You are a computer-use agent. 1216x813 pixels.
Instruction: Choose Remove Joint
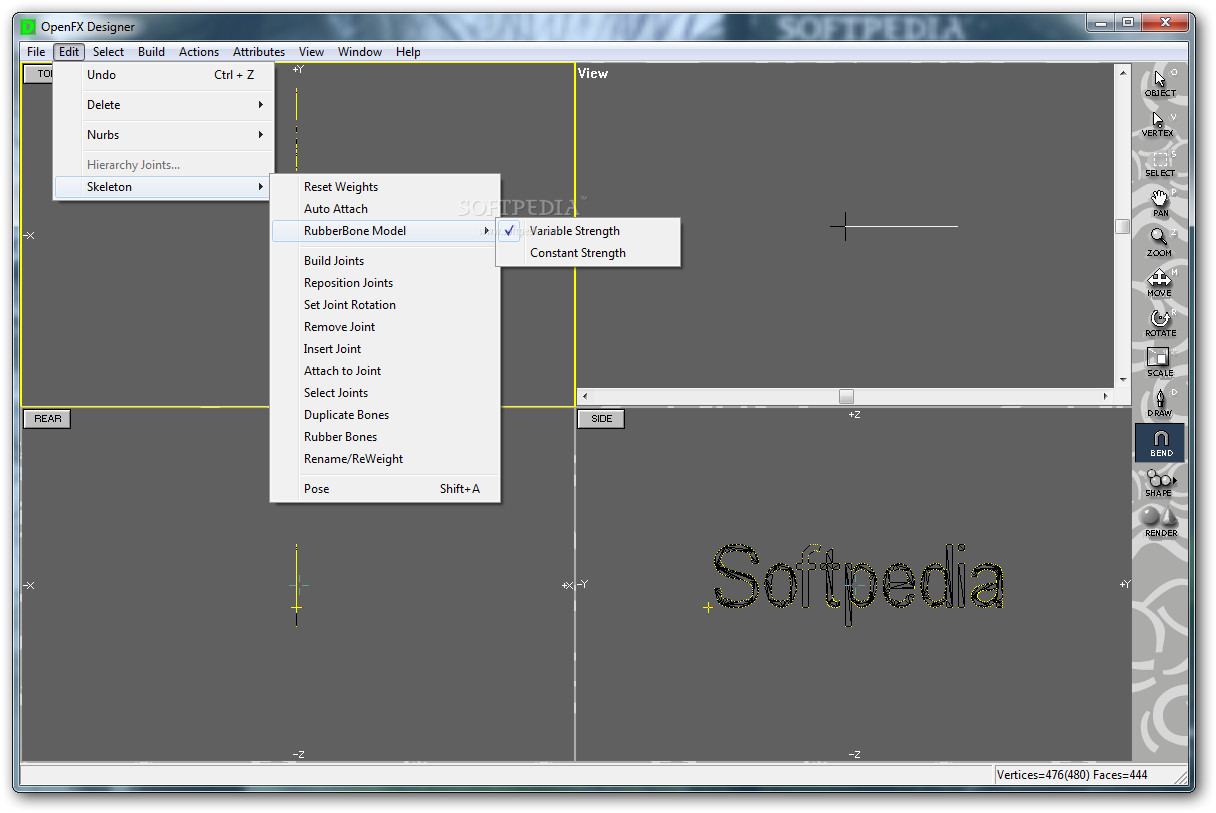385,327
